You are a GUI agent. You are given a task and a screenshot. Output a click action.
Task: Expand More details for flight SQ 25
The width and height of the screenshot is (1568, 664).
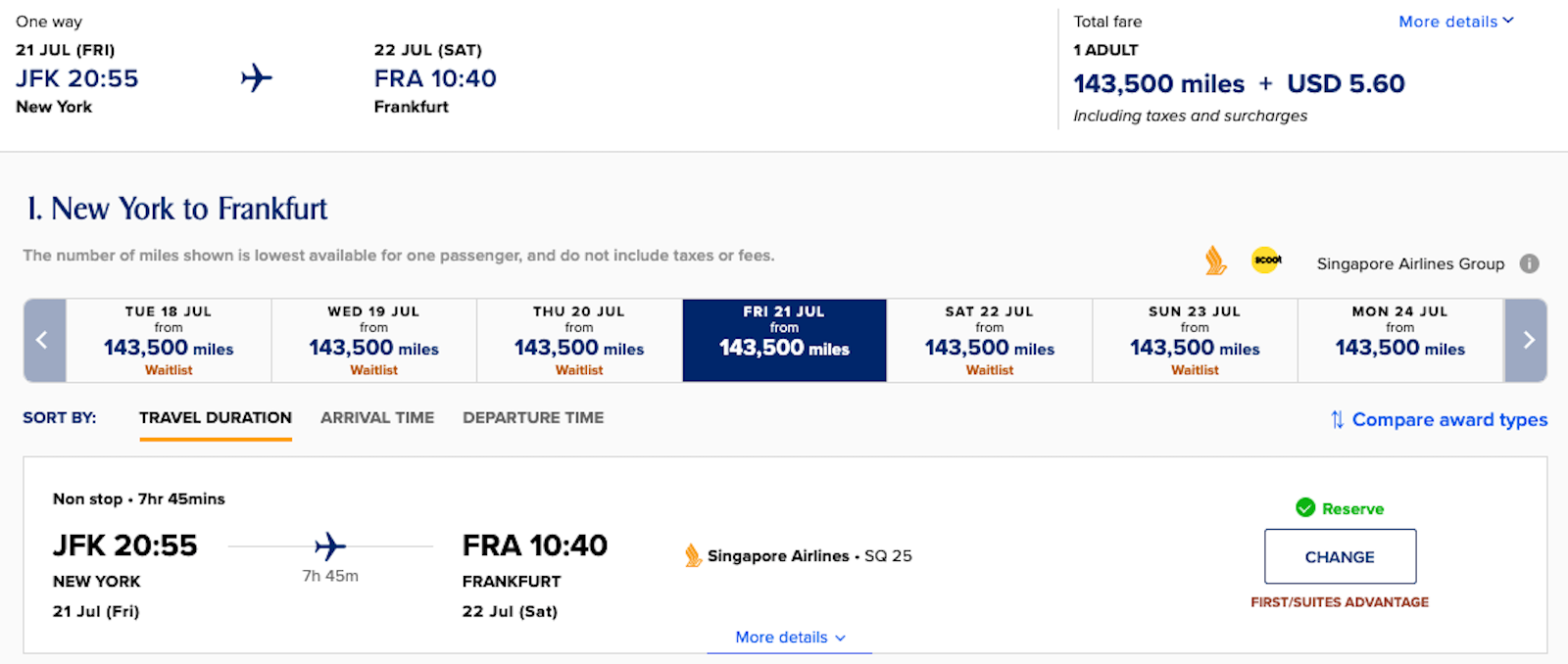(x=790, y=638)
